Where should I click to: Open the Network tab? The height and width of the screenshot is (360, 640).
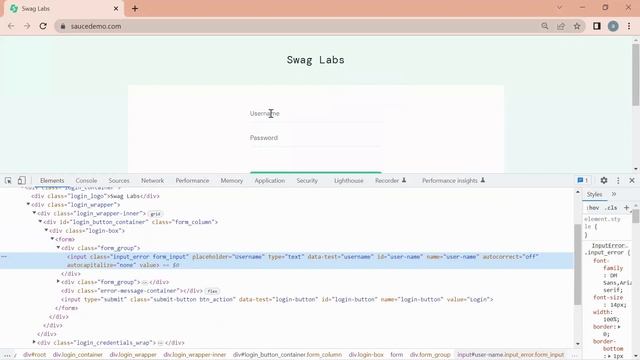point(152,180)
